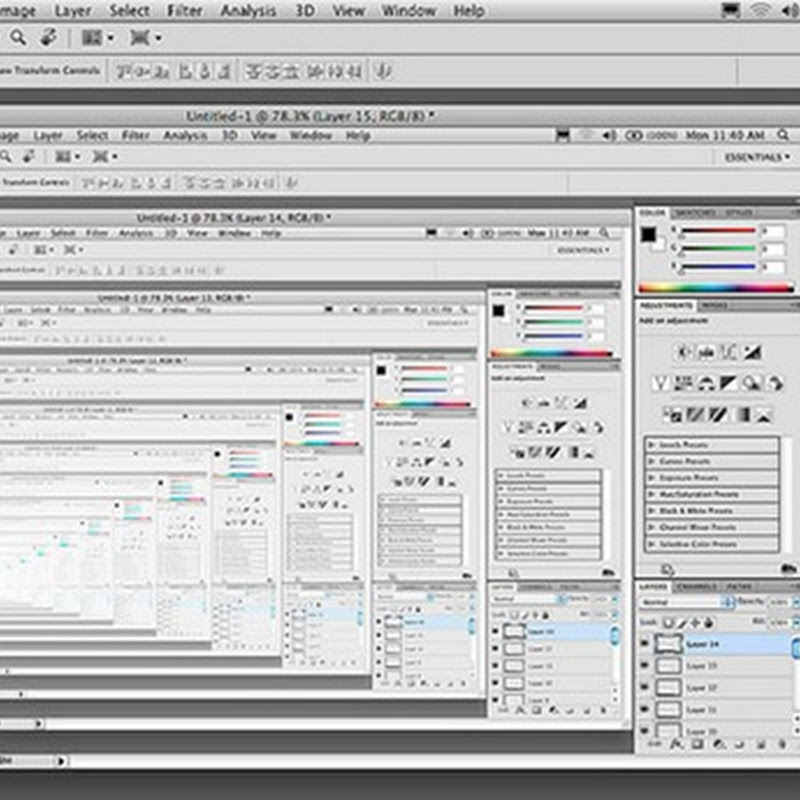Viewport: 800px width, 800px height.
Task: Click Photo Filter icon in the largest Adjustments panel
Action: click(752, 383)
